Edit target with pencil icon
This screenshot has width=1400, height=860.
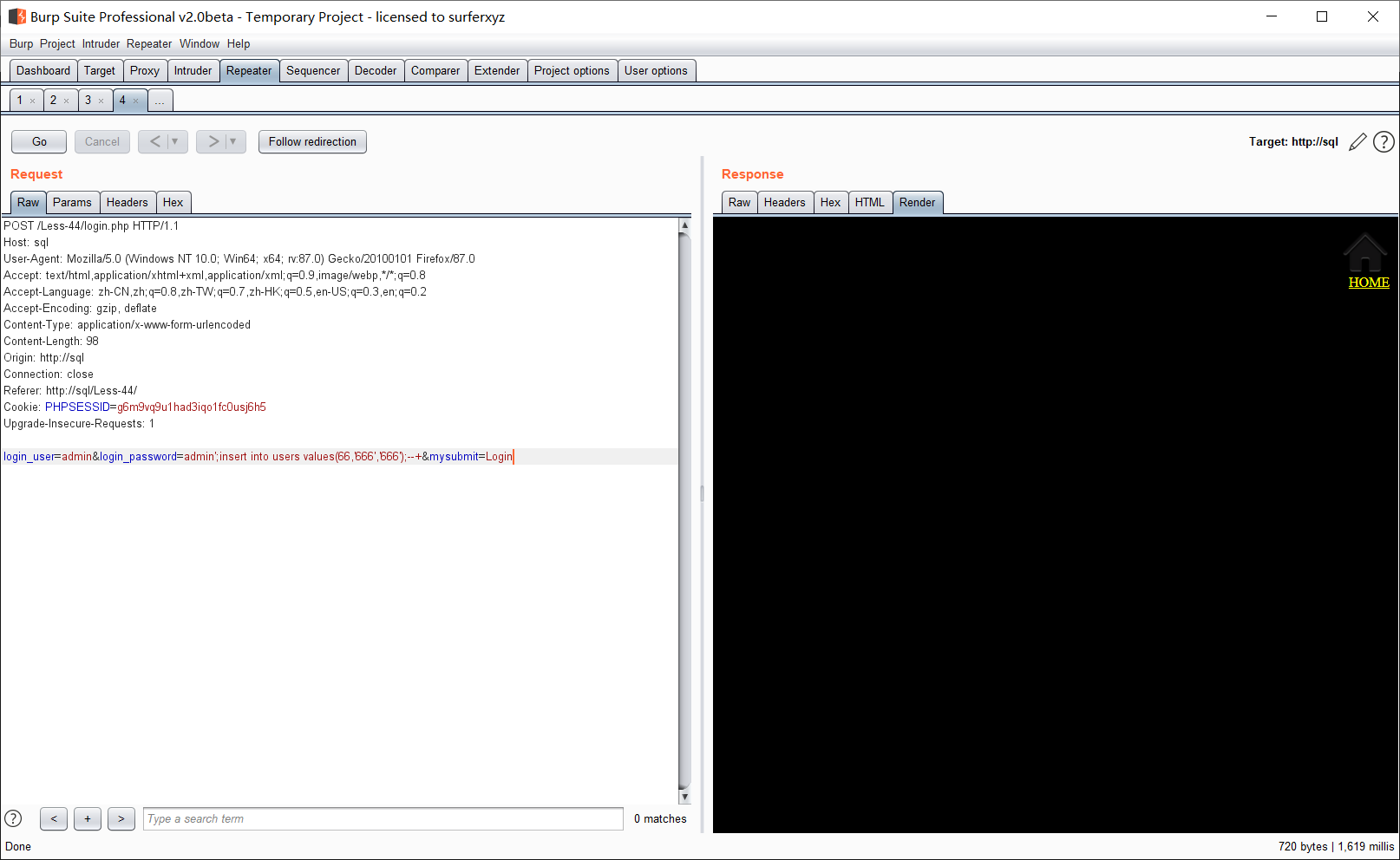tap(1357, 142)
